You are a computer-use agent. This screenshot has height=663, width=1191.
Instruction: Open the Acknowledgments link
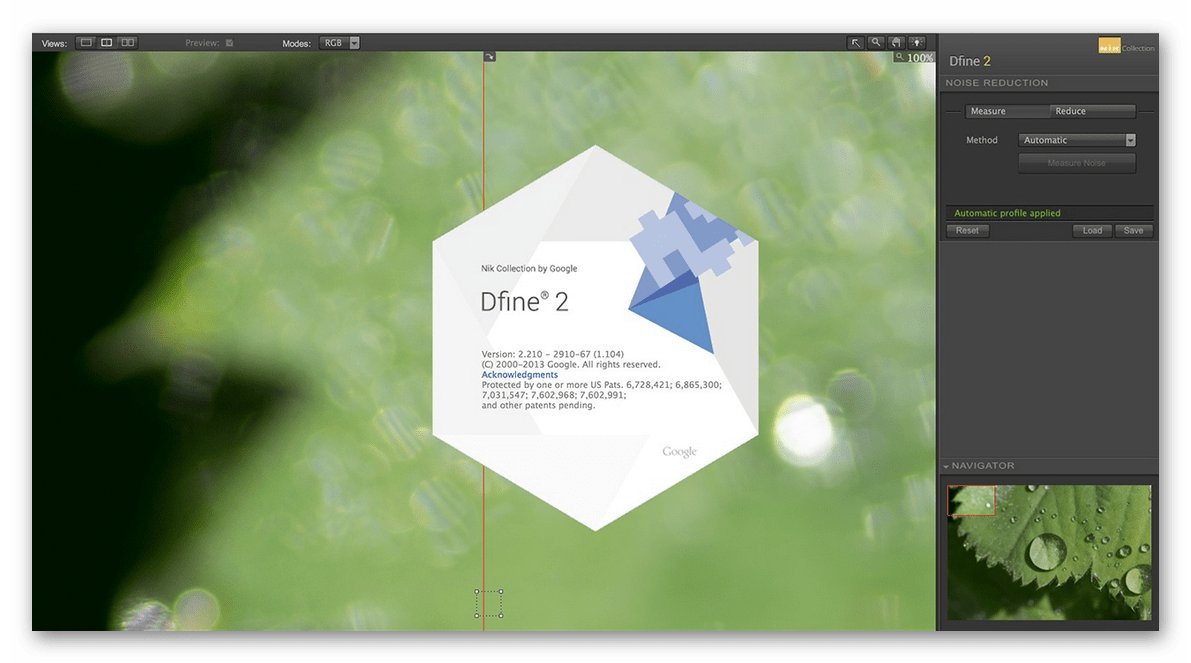(520, 375)
